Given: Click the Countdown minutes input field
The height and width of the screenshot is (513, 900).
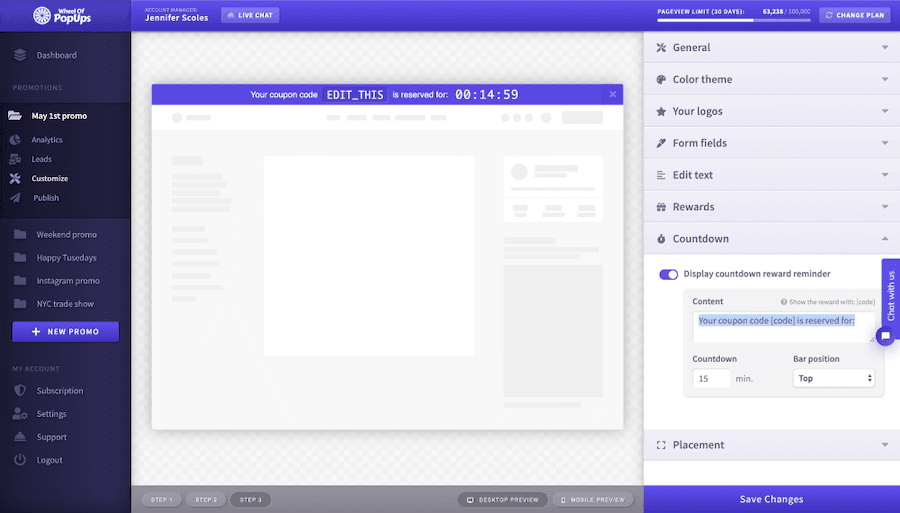Looking at the screenshot, I should (x=711, y=379).
